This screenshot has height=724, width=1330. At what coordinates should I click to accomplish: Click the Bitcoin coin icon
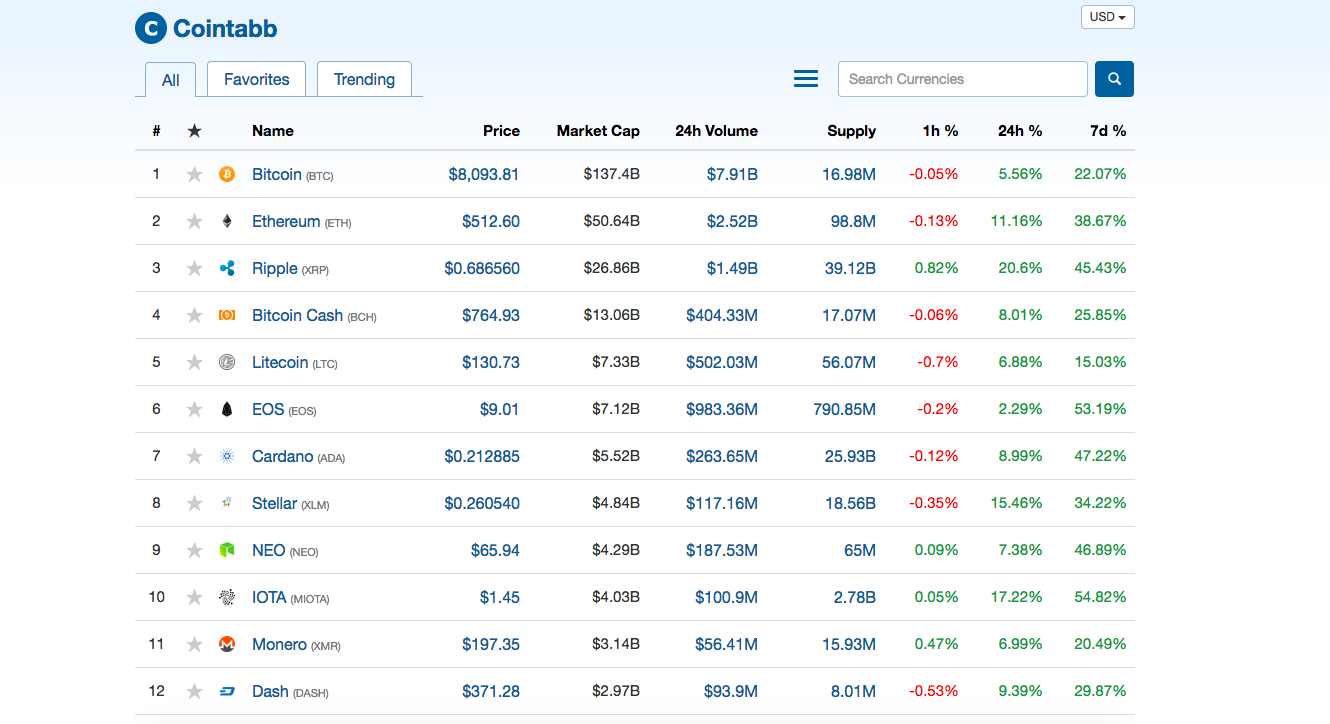coord(227,174)
